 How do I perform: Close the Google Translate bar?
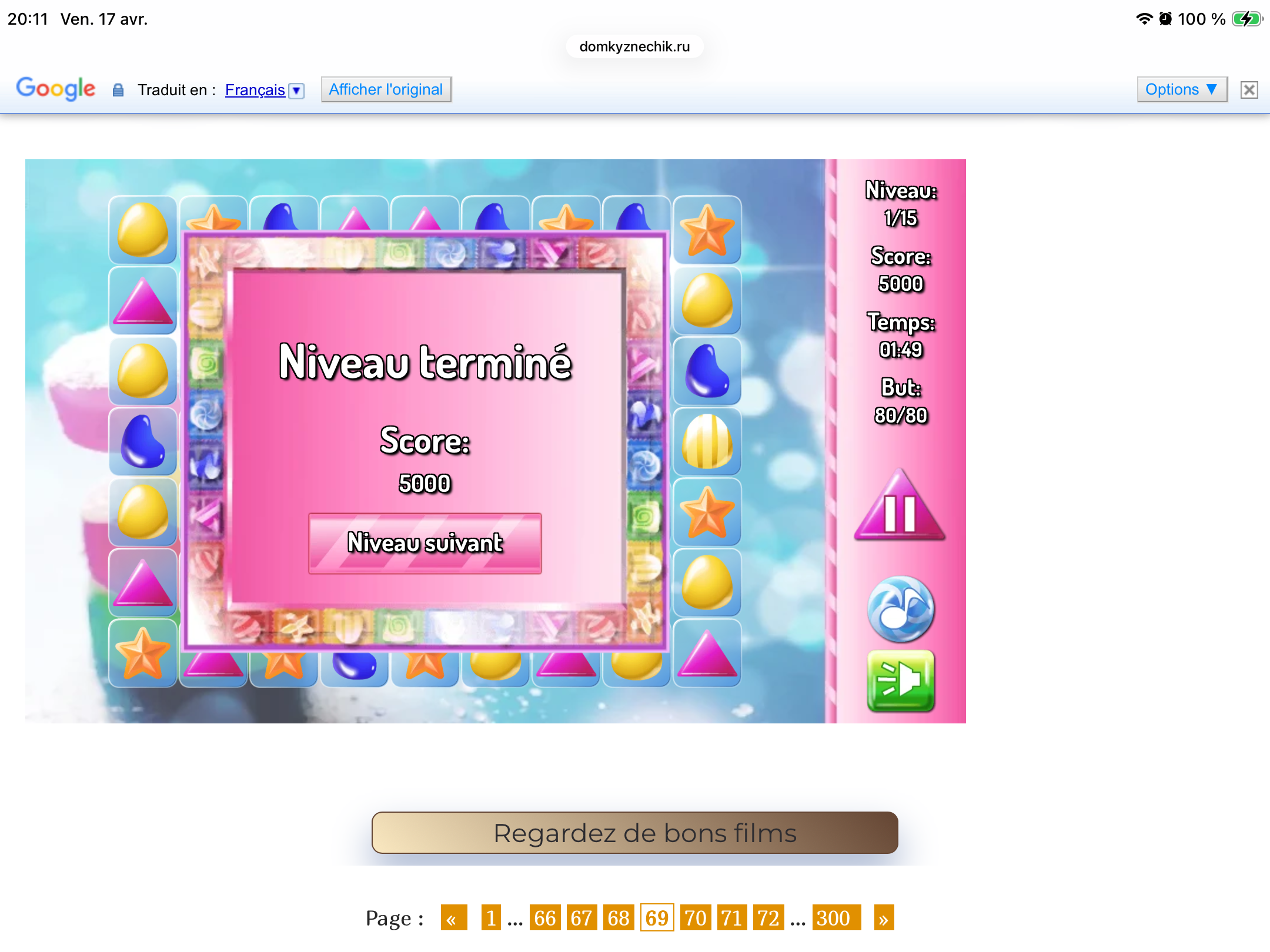pyautogui.click(x=1249, y=90)
